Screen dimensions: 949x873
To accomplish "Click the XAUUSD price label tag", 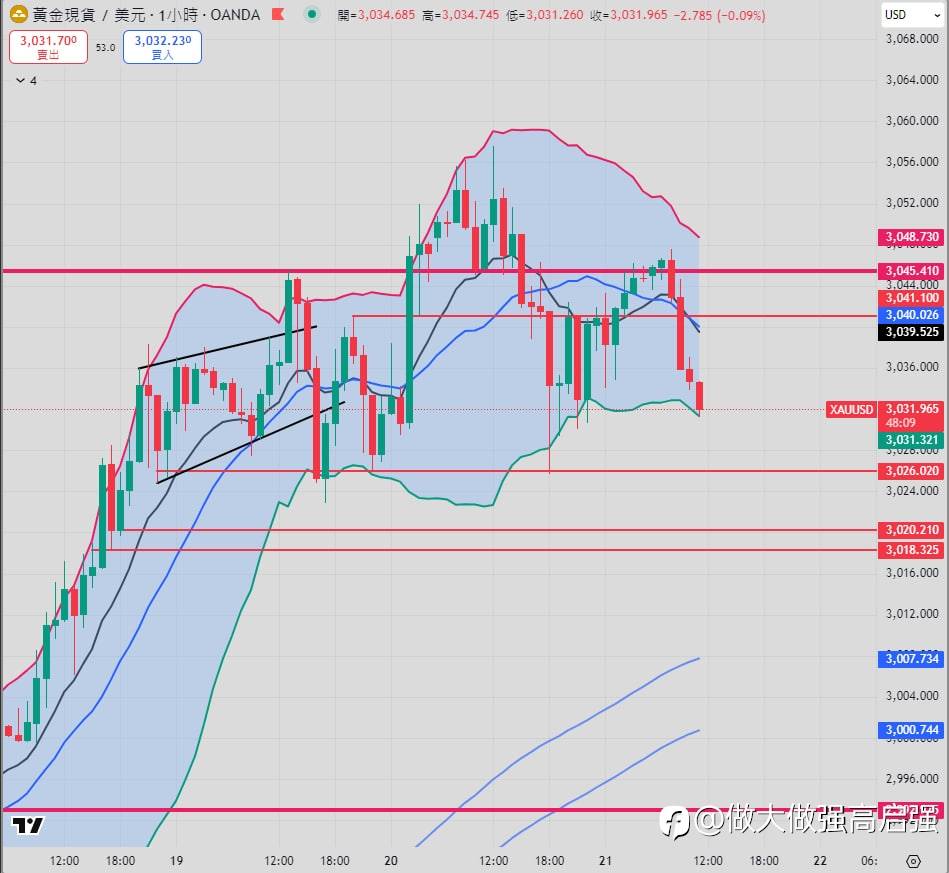I will [x=851, y=410].
